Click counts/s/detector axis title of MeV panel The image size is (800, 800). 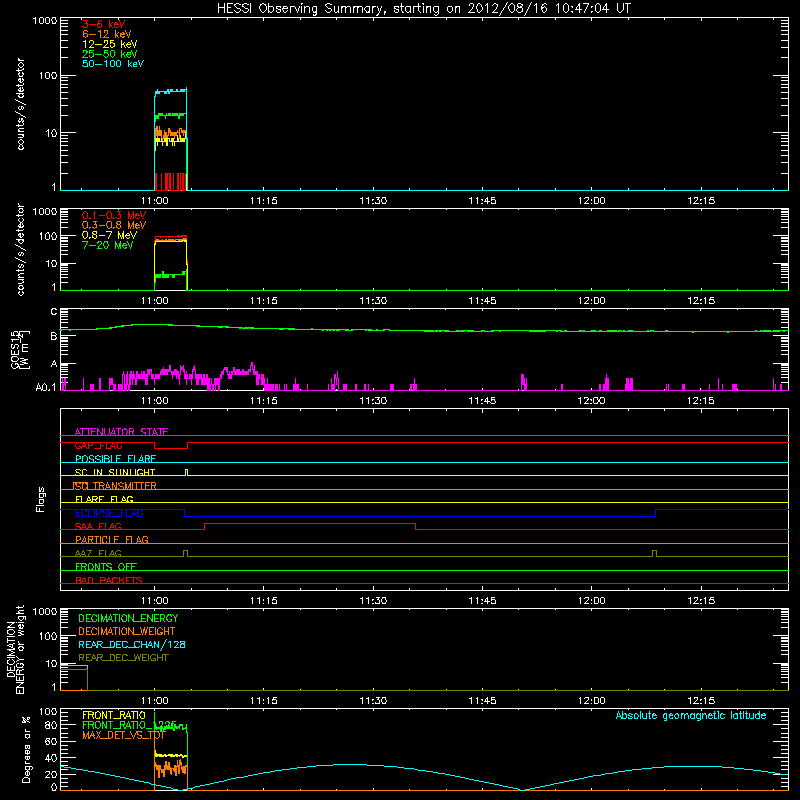tap(20, 249)
